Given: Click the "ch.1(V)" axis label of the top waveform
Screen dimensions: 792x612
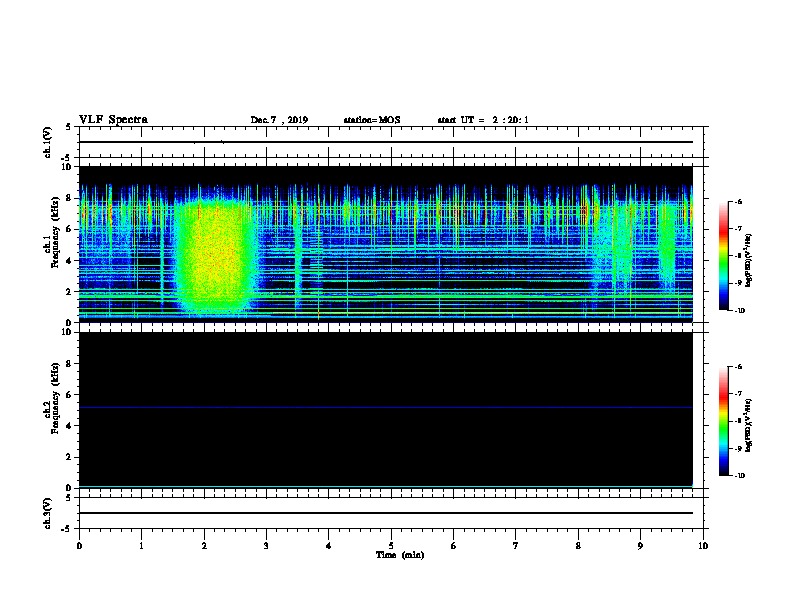Looking at the screenshot, I should (47, 142).
